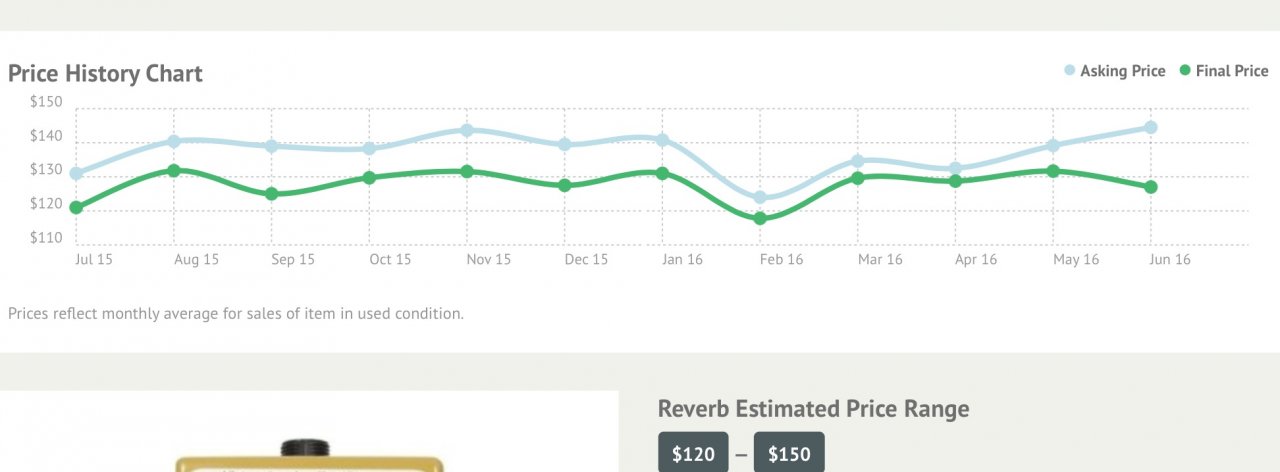Toggle the Asking Price legend item
Screen dimensions: 1280x472
coord(1114,71)
